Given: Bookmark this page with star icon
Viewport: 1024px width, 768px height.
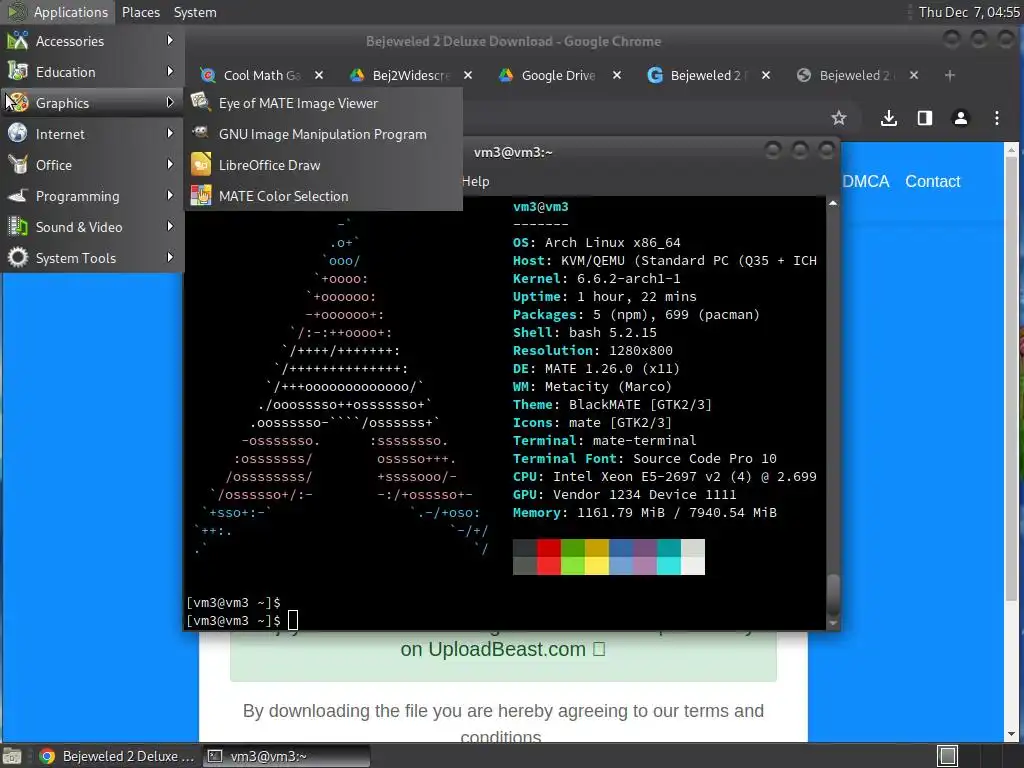Looking at the screenshot, I should pyautogui.click(x=839, y=118).
